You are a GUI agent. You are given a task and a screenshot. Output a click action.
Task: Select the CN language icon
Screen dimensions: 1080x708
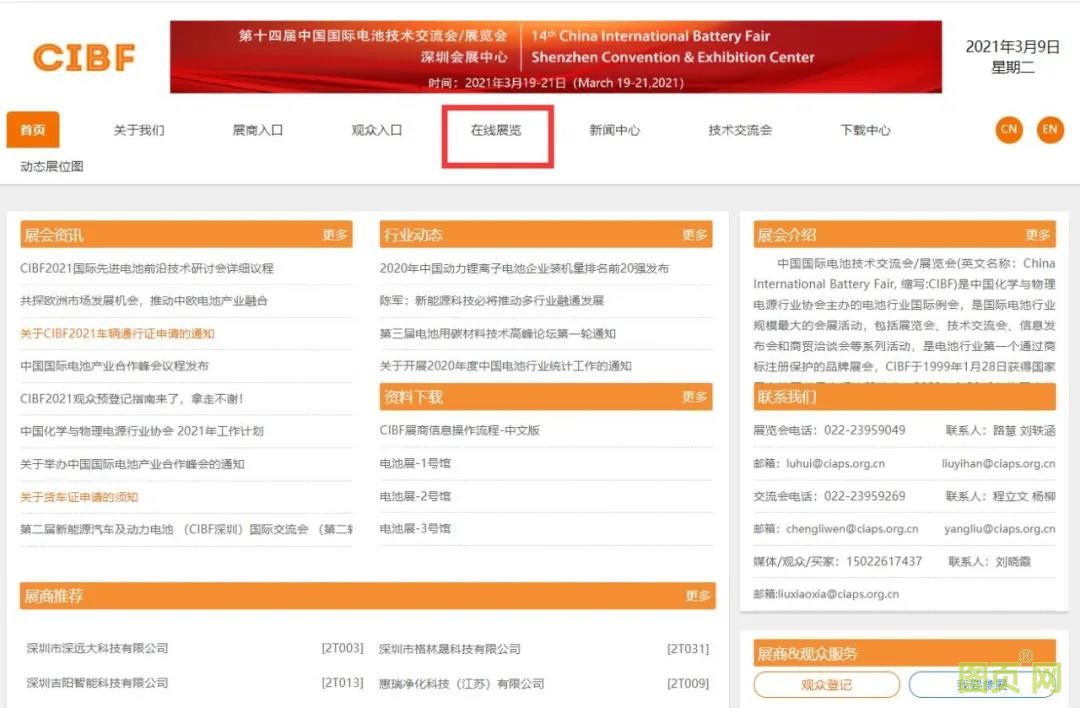click(x=1008, y=130)
